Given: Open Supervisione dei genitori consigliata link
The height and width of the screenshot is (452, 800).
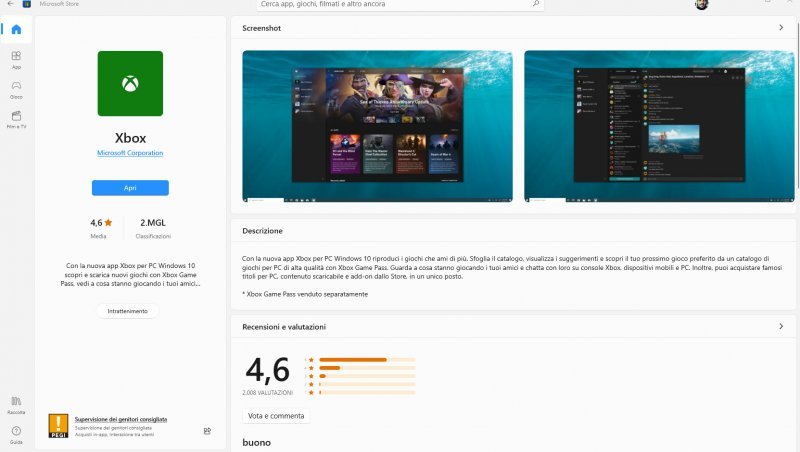Looking at the screenshot, I should 121,419.
